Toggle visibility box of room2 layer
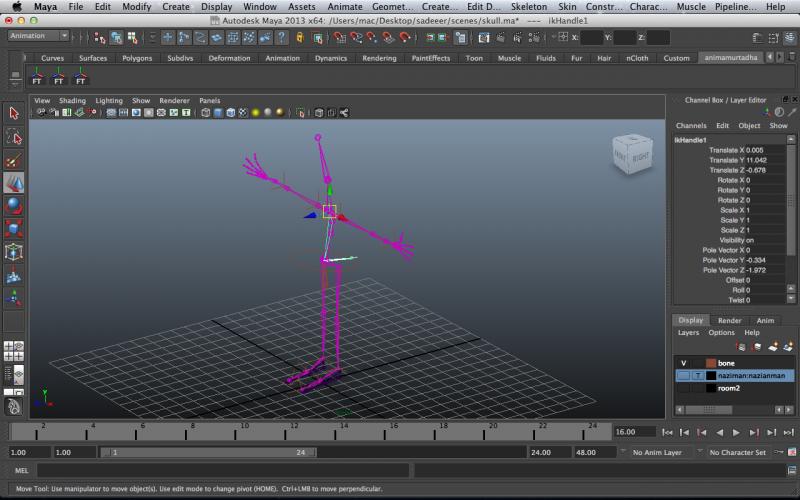800x500 pixels. 684,388
